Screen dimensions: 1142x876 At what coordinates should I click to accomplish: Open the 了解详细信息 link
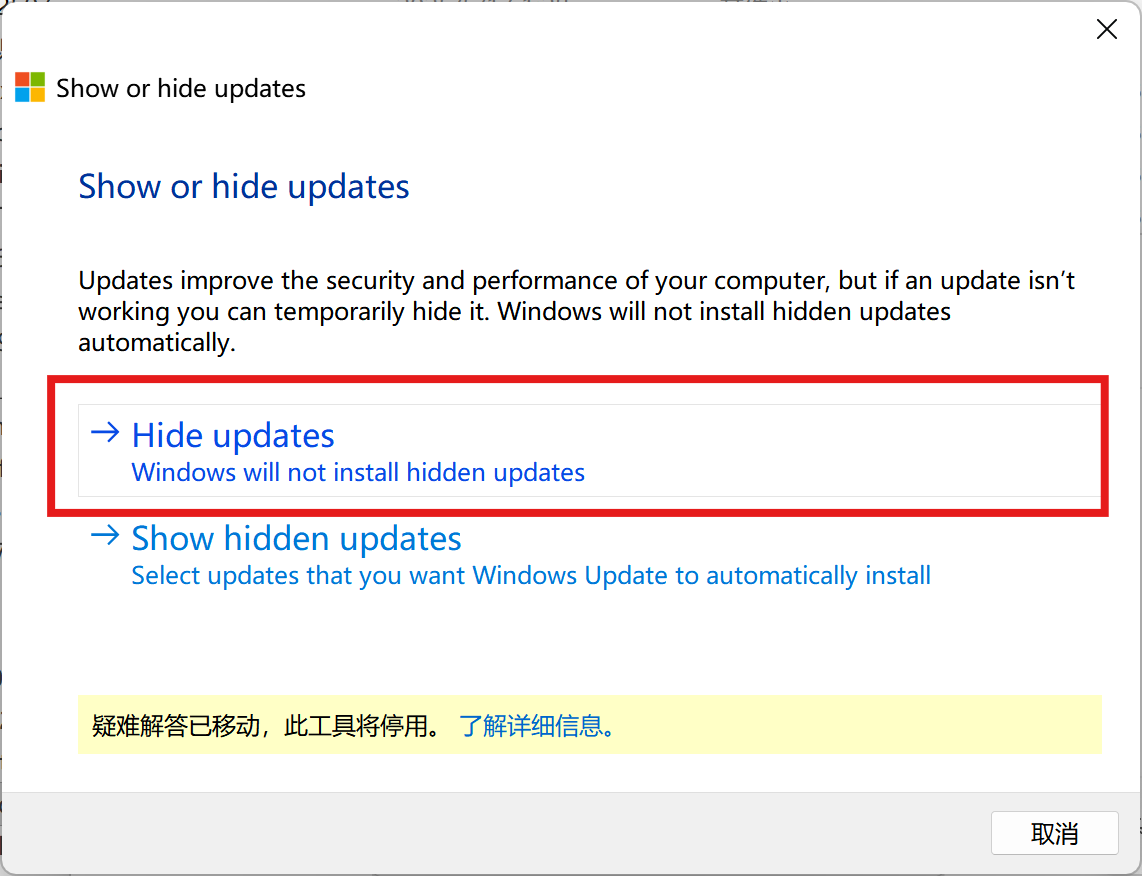[536, 726]
